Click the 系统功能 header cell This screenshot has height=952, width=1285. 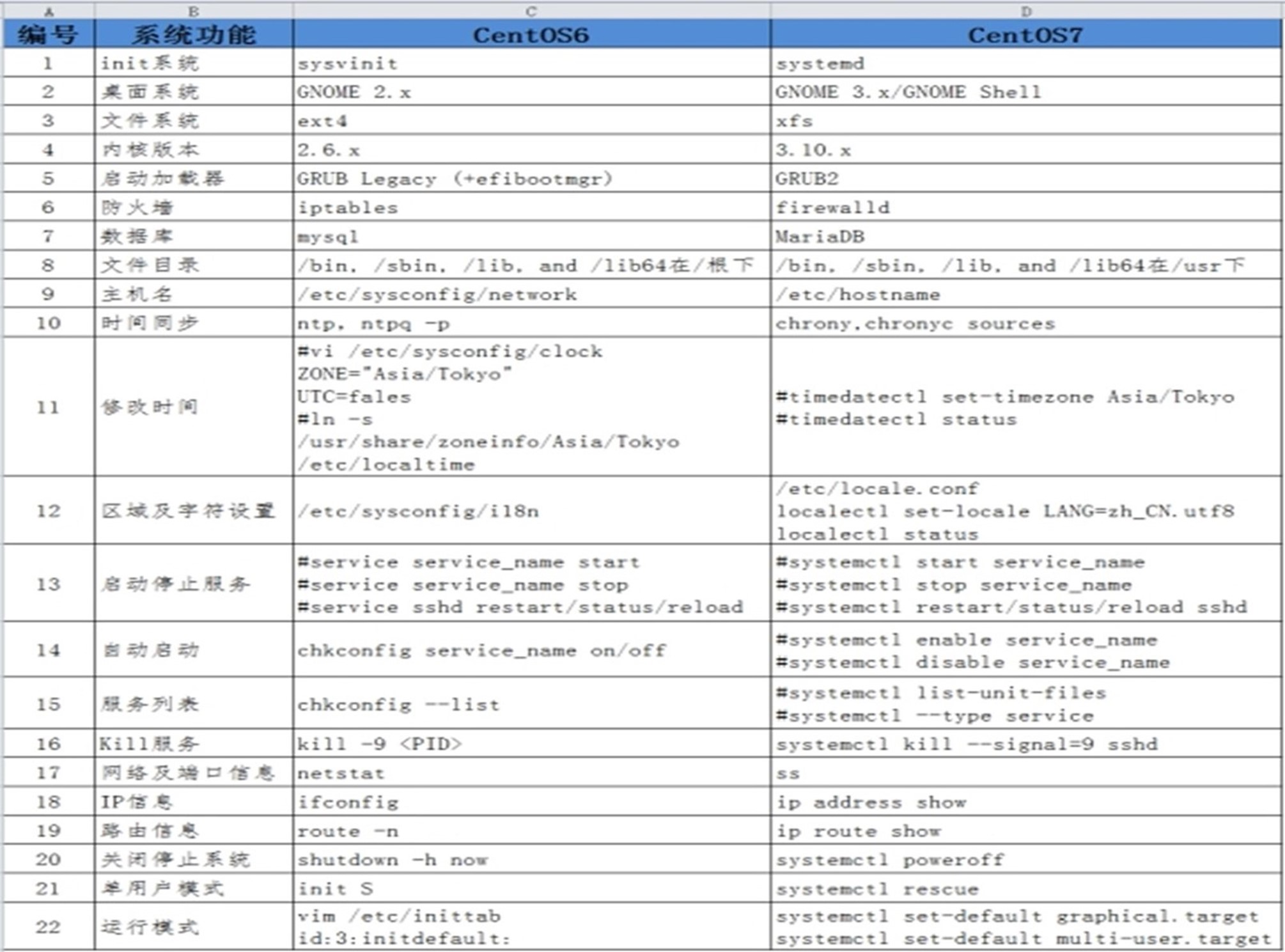point(194,35)
